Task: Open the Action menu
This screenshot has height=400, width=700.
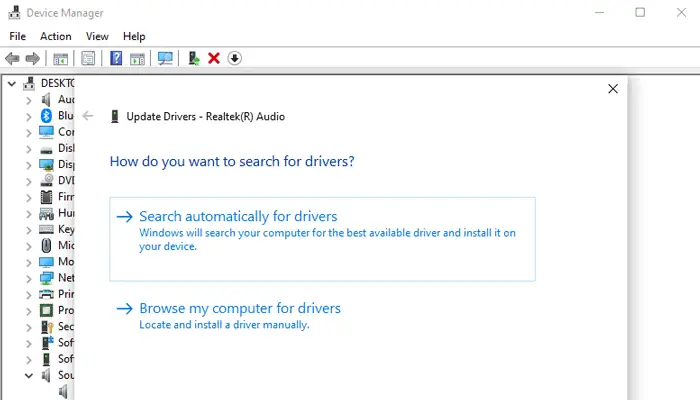Action: tap(56, 36)
